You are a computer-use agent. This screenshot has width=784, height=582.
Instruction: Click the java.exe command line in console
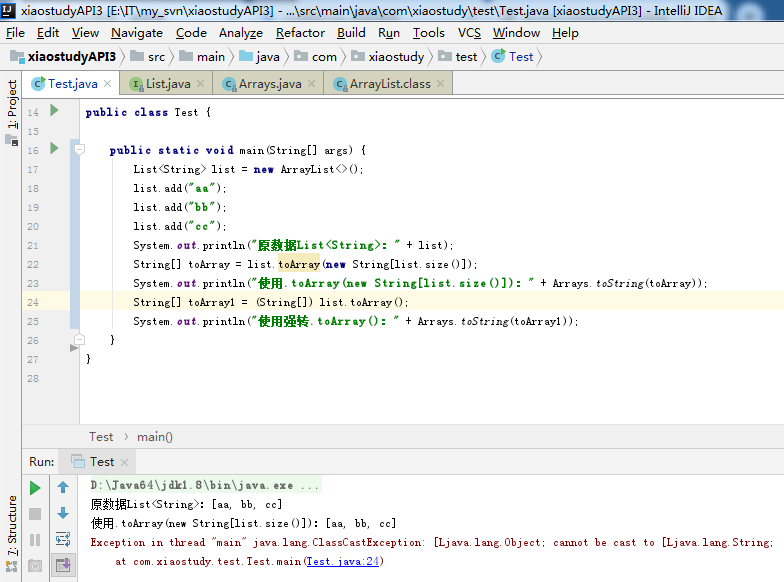coord(204,486)
